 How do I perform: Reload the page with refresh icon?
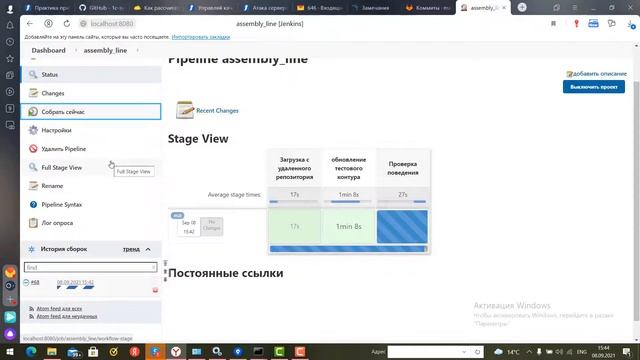tap(67, 24)
